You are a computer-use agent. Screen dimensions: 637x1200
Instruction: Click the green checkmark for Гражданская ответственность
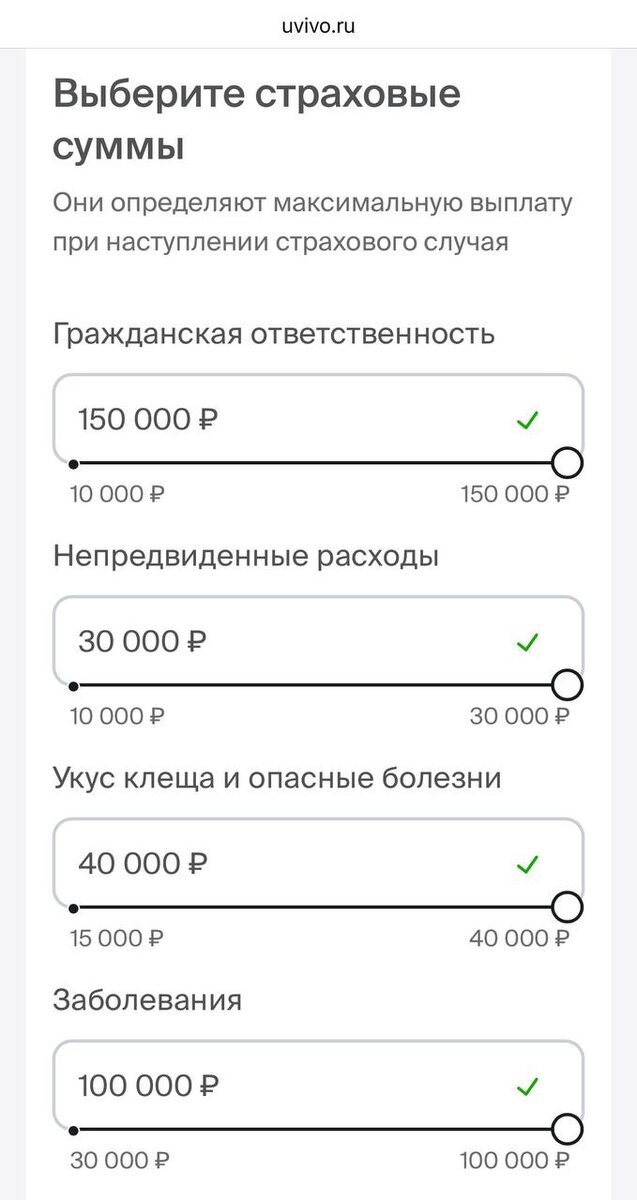529,420
